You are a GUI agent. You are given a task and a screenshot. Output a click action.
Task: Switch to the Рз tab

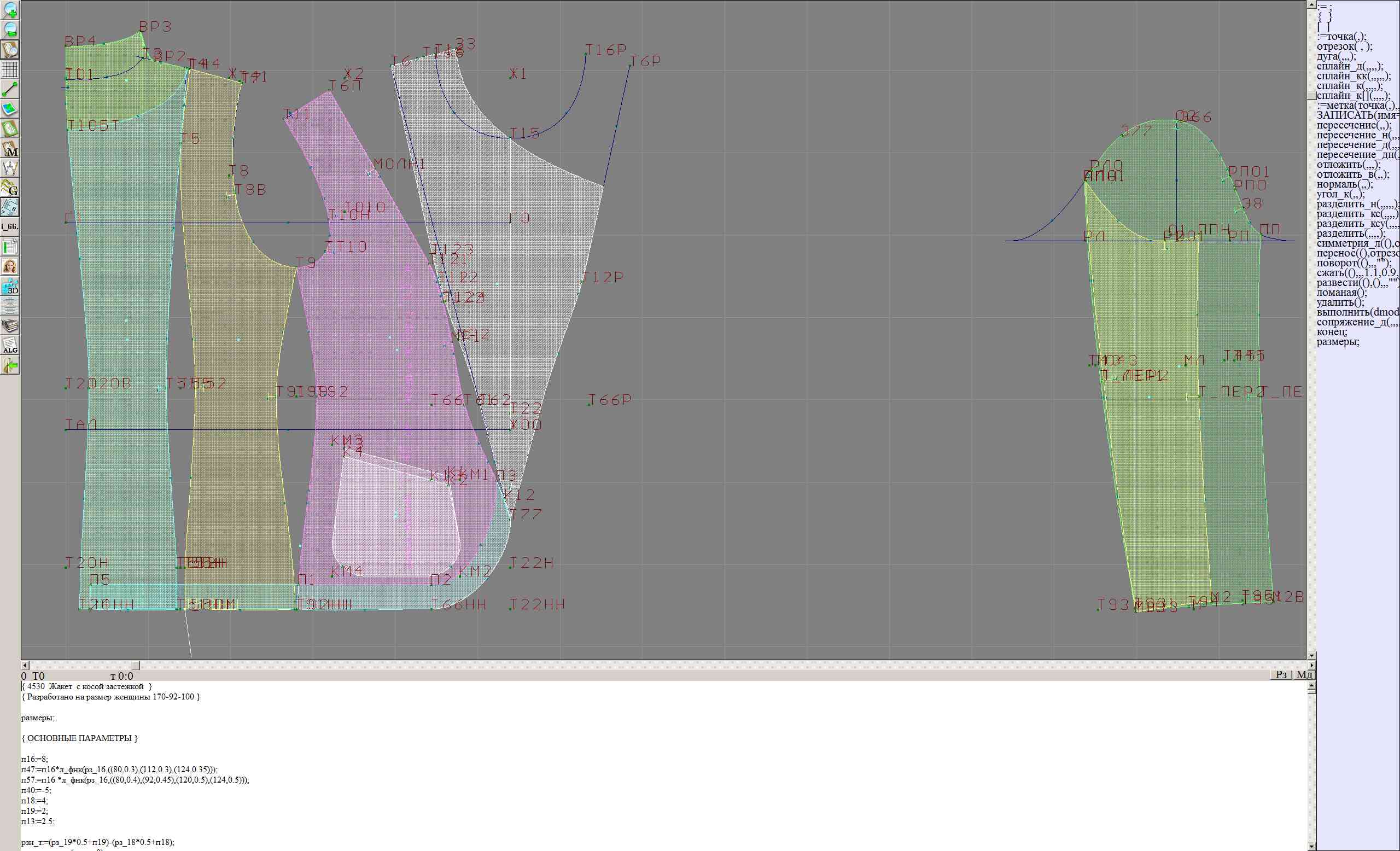1281,674
